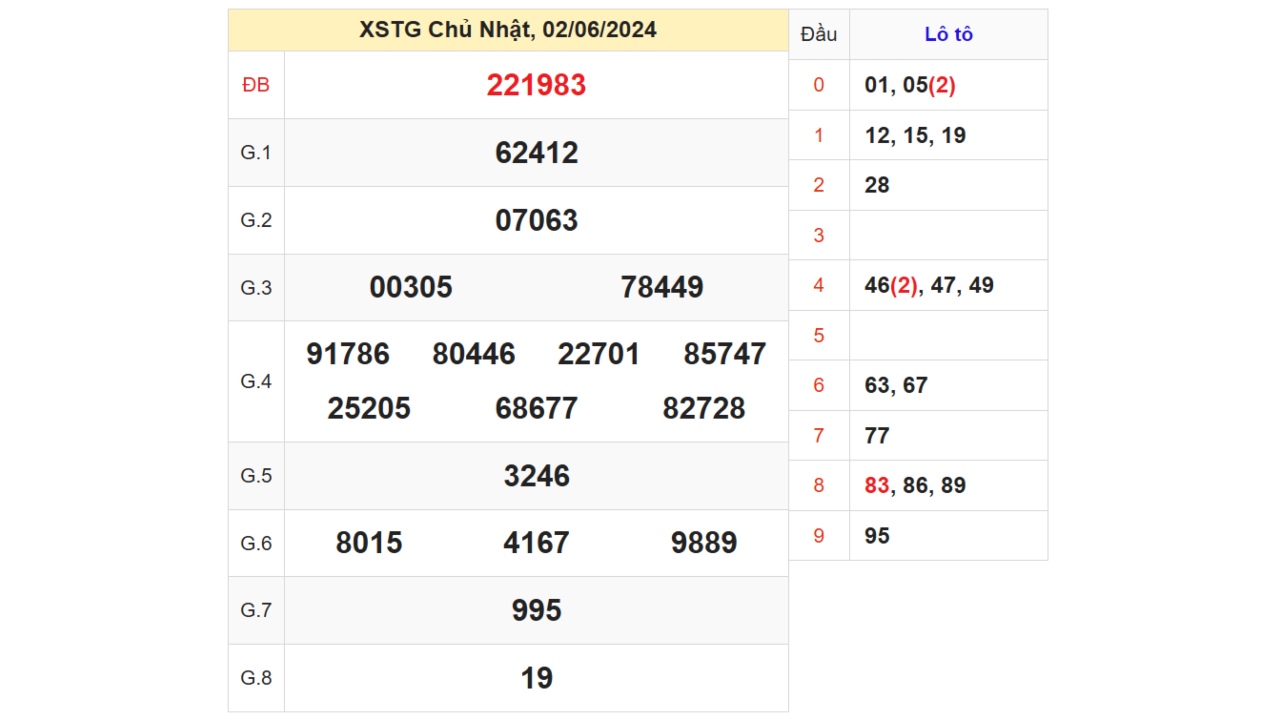Click the Lô tô column header
Viewport: 1280px width, 720px height.
(x=948, y=35)
